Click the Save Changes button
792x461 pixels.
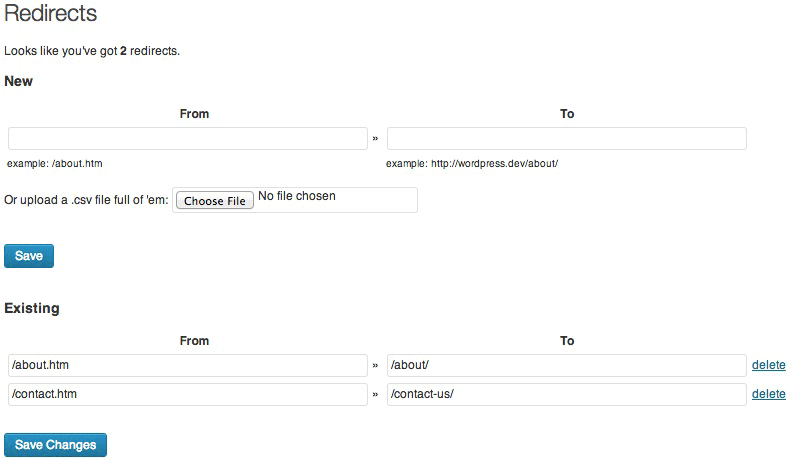coord(56,445)
